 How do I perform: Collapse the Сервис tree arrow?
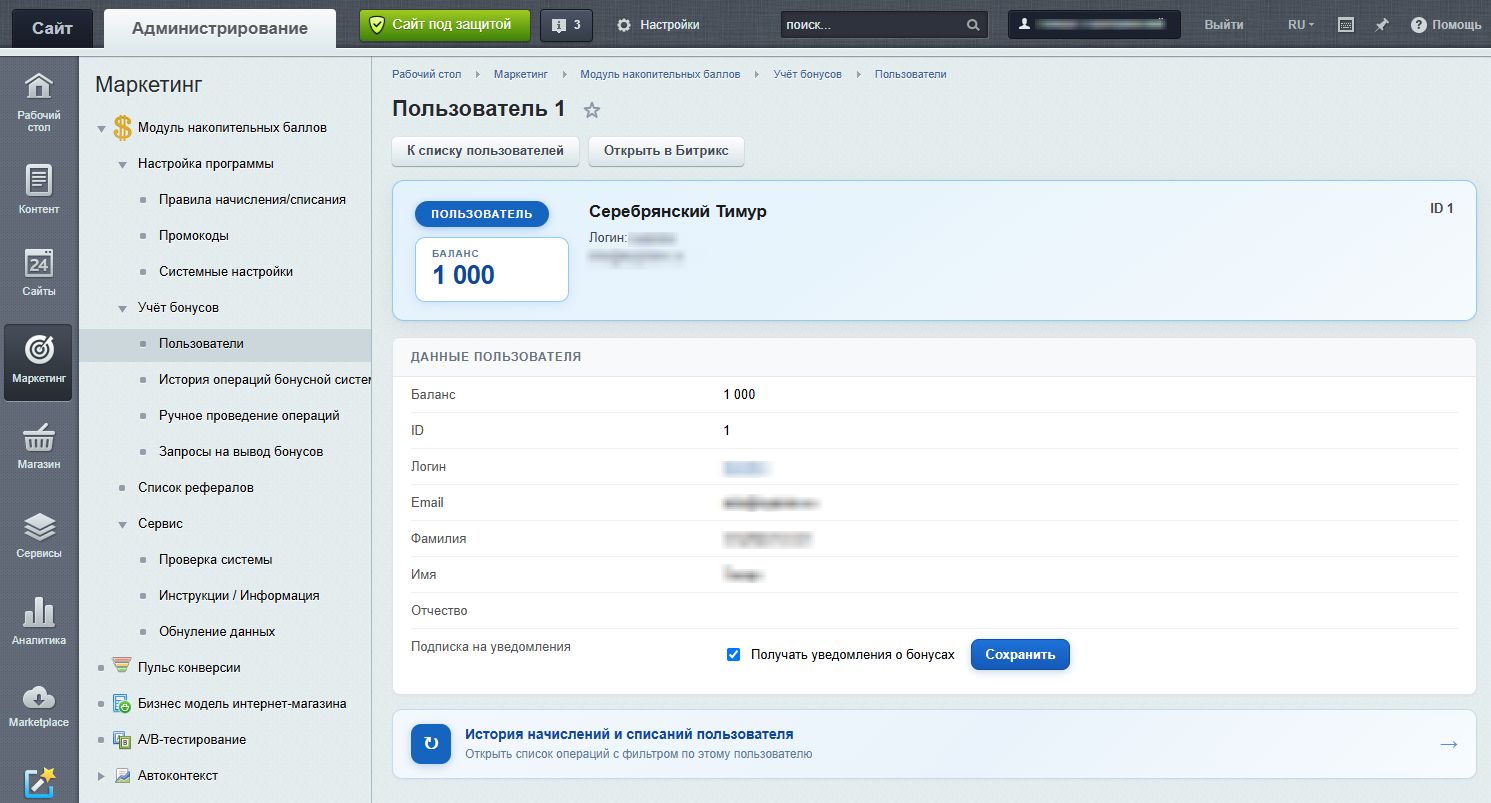point(122,524)
